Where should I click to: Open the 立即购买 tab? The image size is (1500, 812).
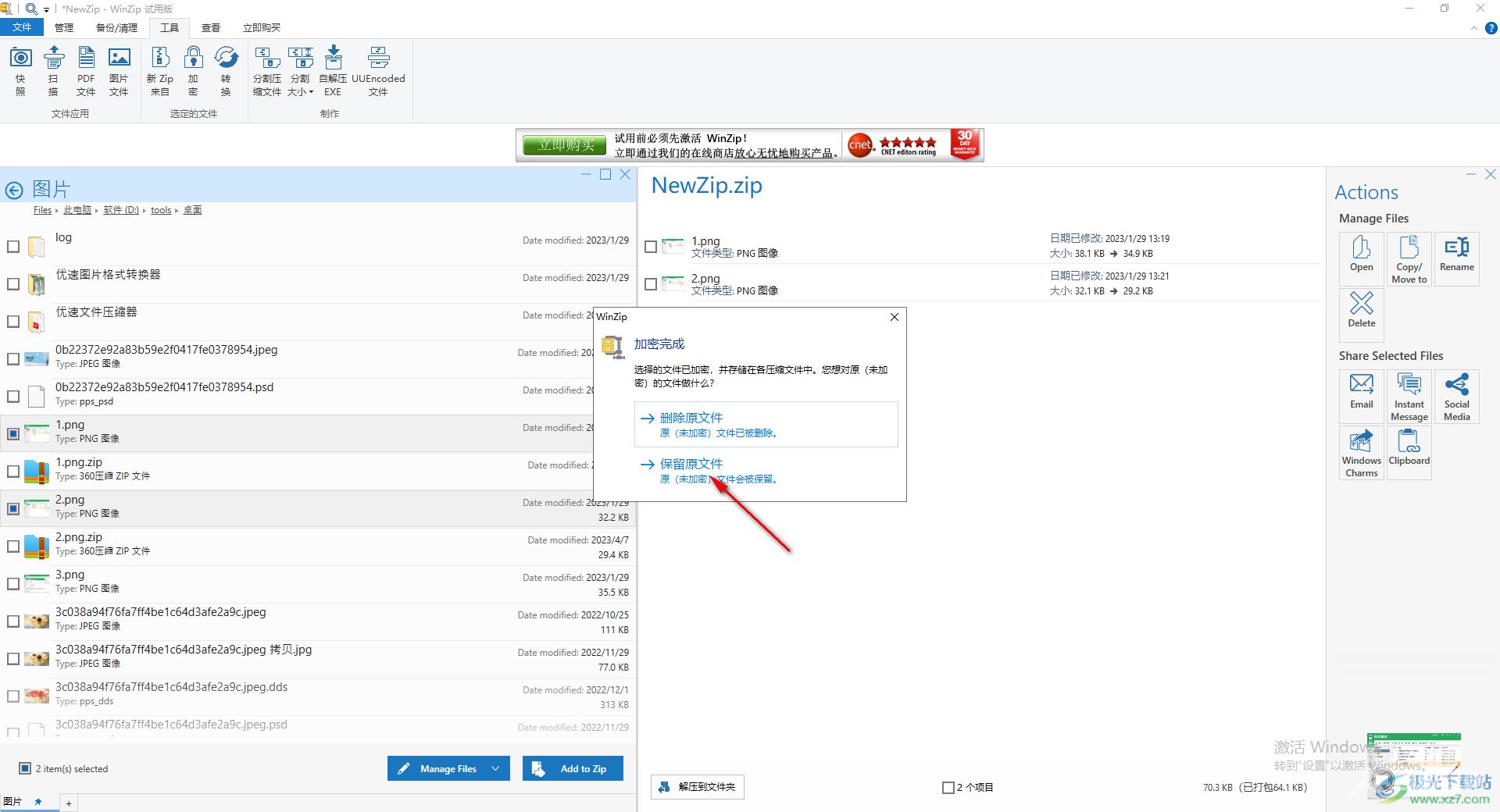pos(262,27)
